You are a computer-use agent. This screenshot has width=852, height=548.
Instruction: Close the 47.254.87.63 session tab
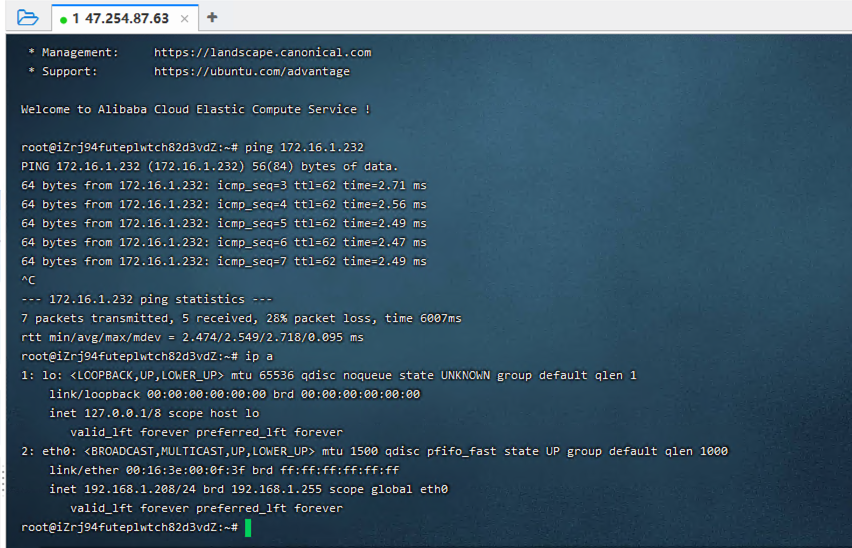click(x=184, y=19)
